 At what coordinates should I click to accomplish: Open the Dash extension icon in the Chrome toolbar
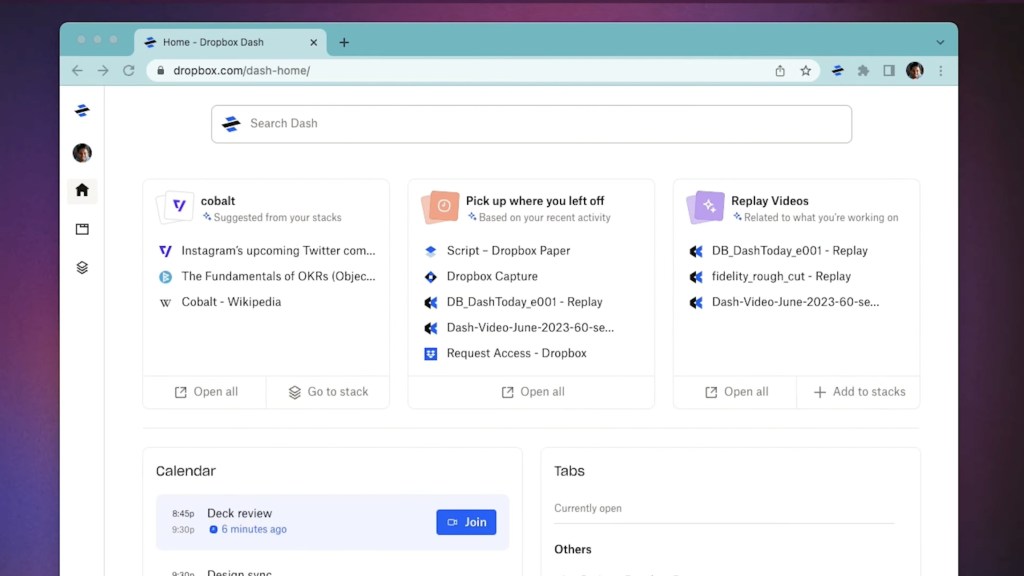838,71
